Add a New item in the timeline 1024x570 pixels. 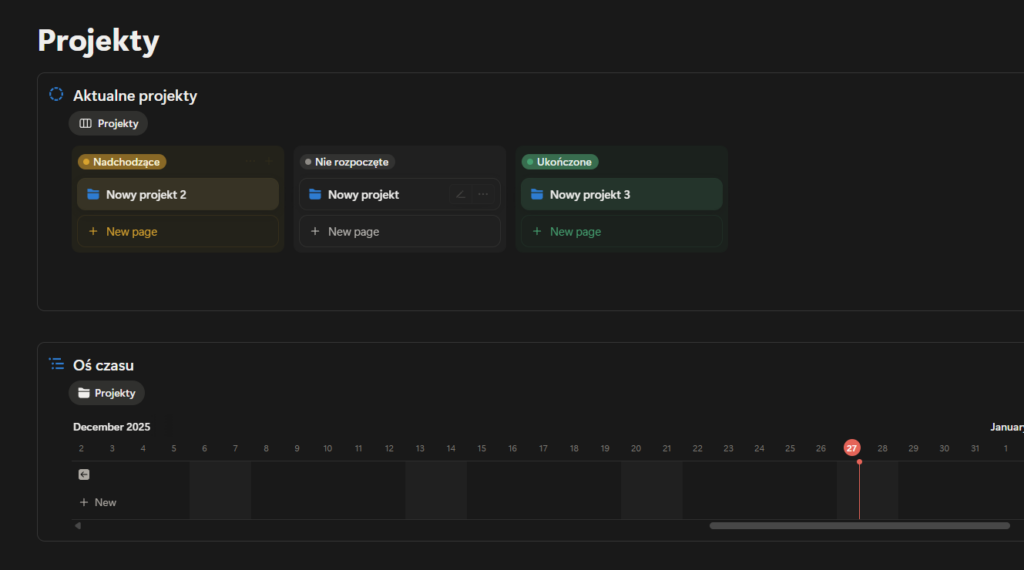tap(98, 502)
